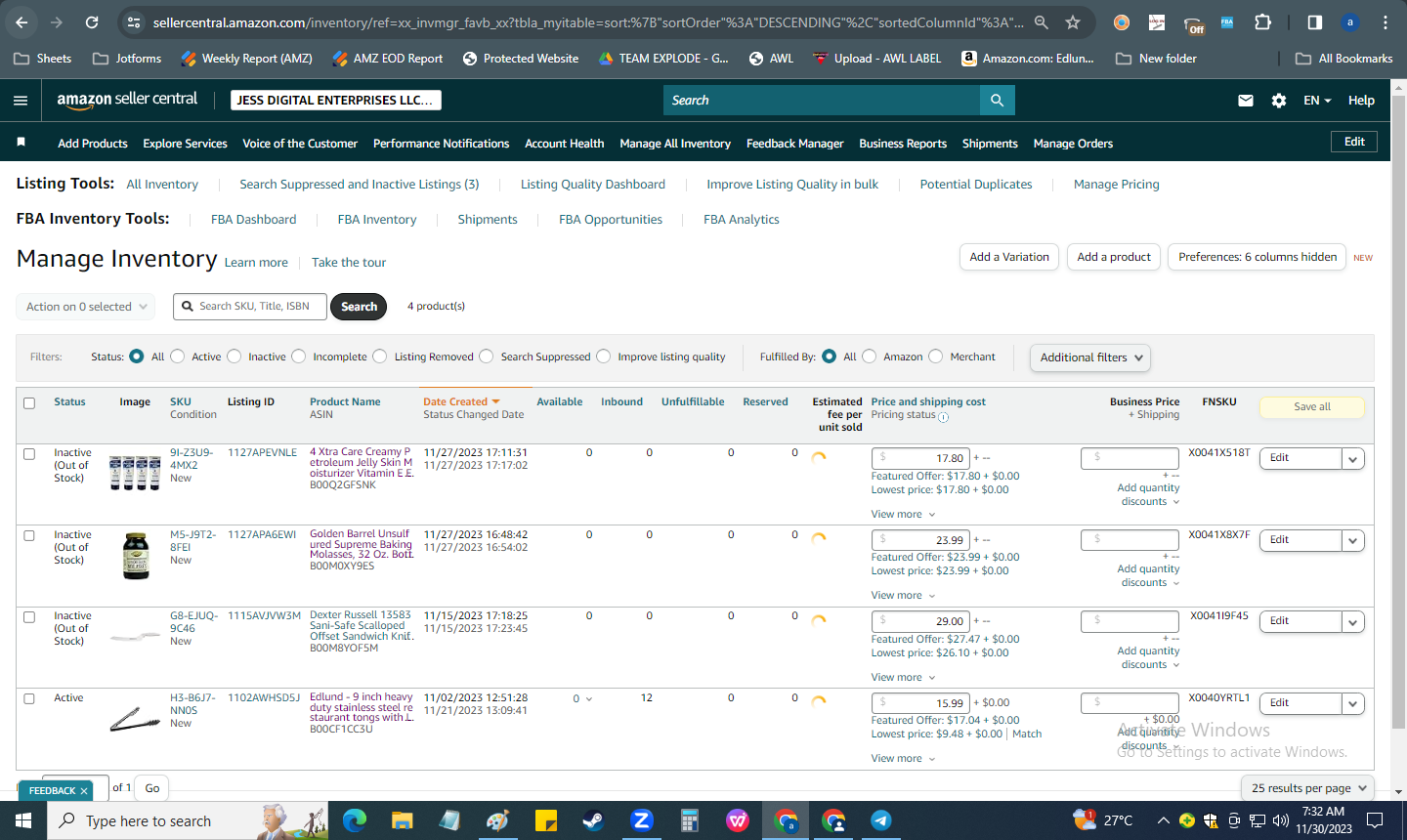Choose the Search Suppressed status radio
The width and height of the screenshot is (1407, 840).
(487, 357)
